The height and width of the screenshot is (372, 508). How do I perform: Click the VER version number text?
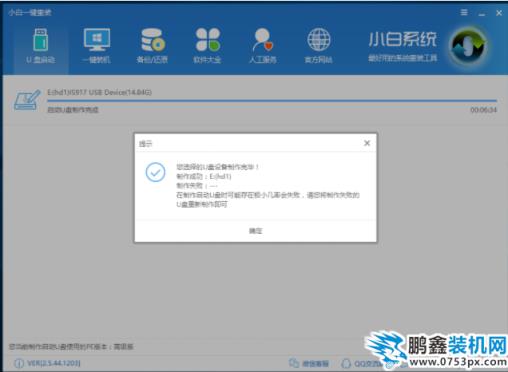click(54, 363)
